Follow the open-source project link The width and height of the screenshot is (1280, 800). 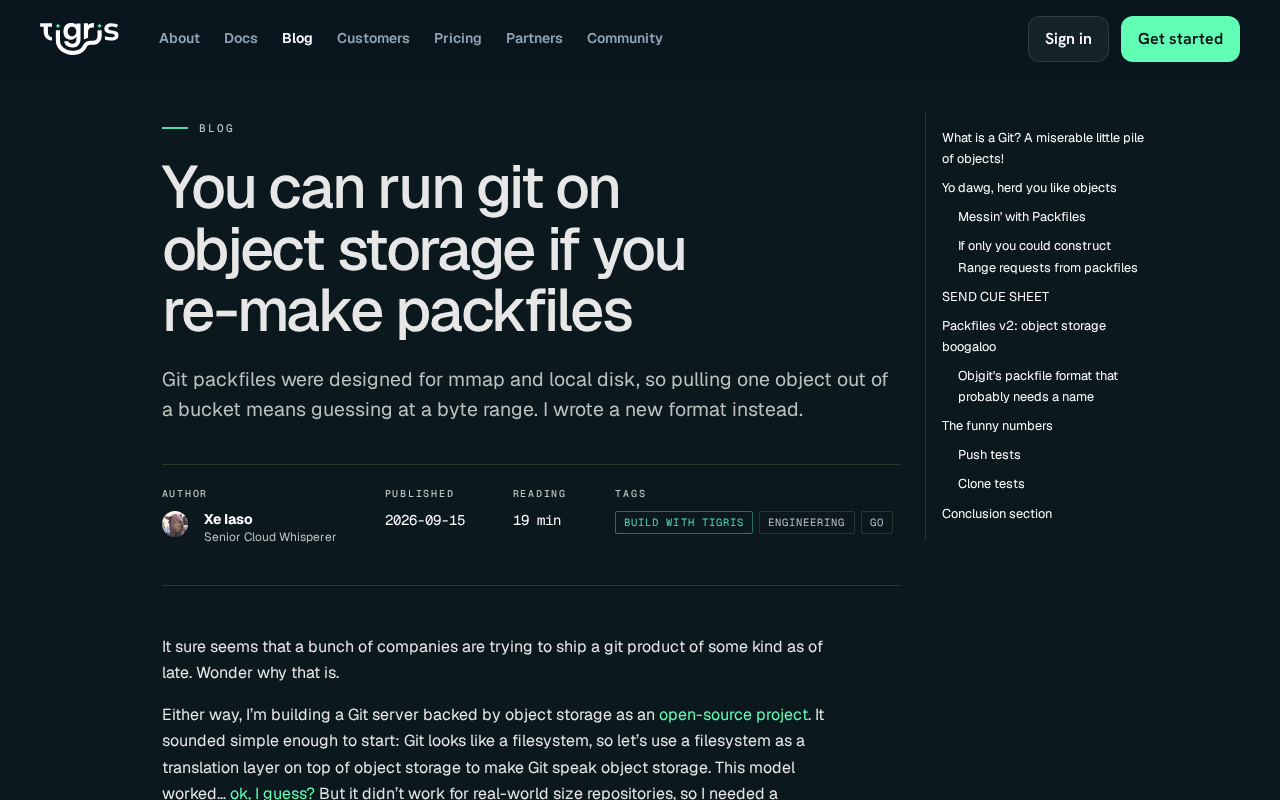tap(733, 714)
